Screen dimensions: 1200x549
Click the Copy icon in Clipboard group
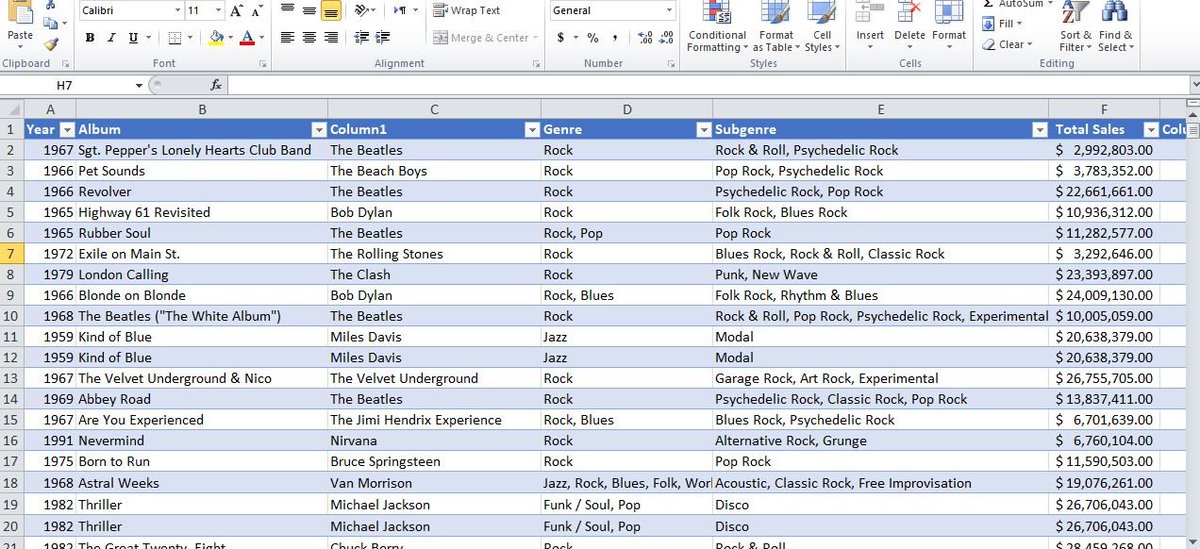[x=51, y=23]
